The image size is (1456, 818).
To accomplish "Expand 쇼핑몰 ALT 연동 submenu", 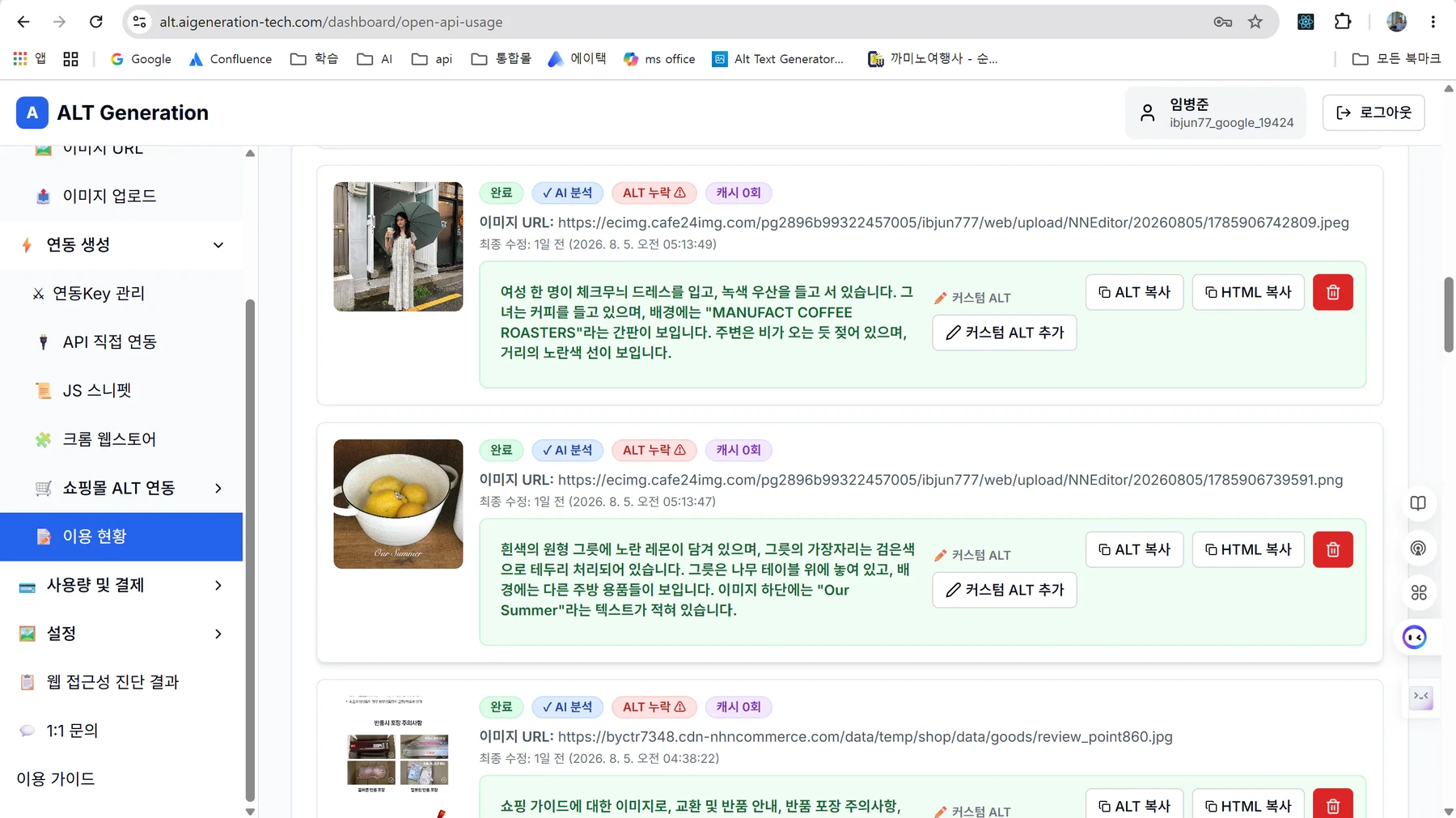I will point(218,488).
